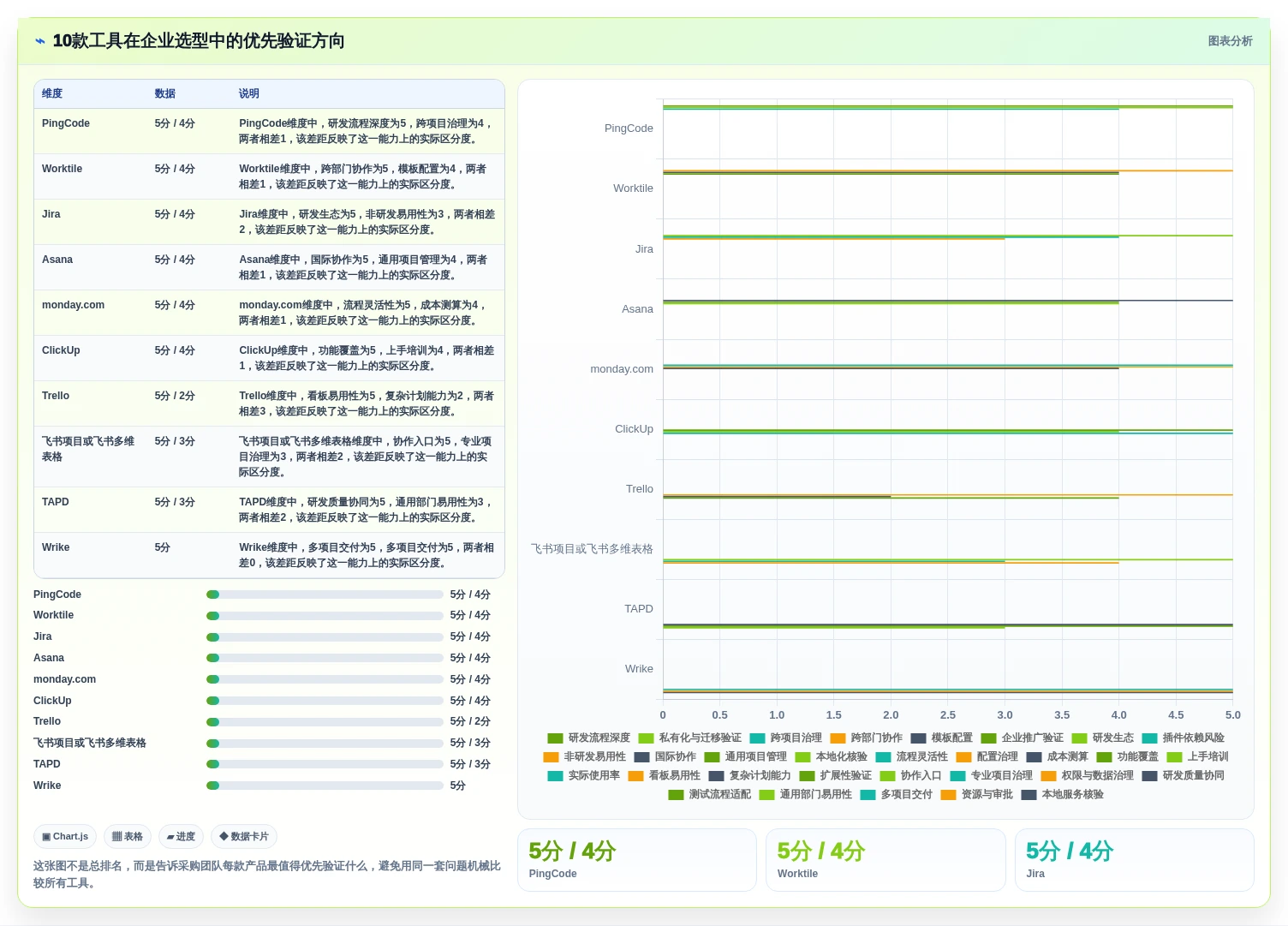Click the 专业项目治理 legend entry

tap(992, 775)
